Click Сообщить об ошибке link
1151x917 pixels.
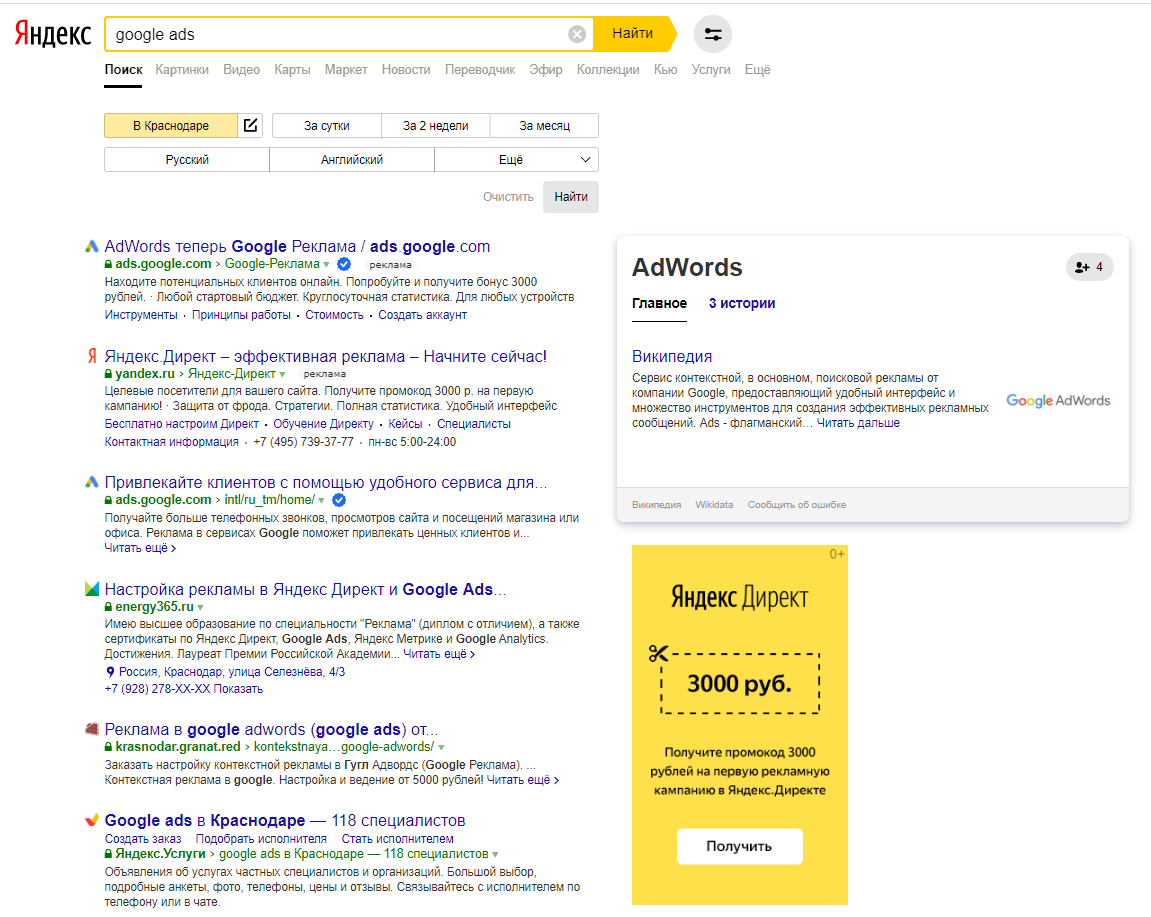796,505
